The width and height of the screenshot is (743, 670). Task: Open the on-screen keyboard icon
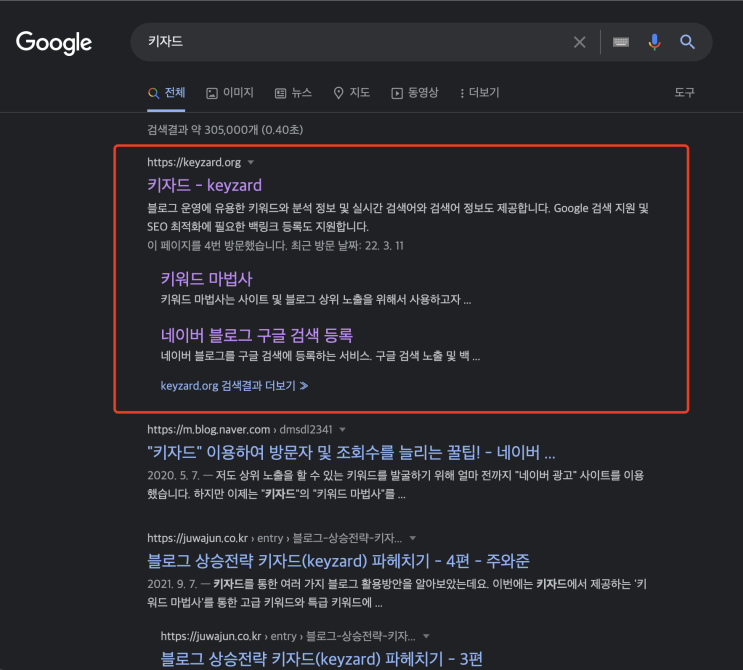(621, 42)
